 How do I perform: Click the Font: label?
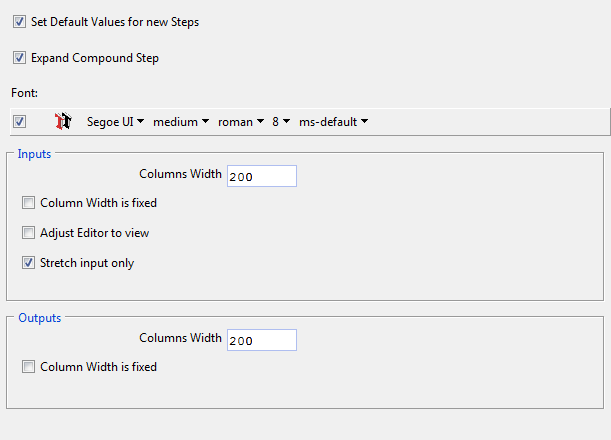[26, 93]
